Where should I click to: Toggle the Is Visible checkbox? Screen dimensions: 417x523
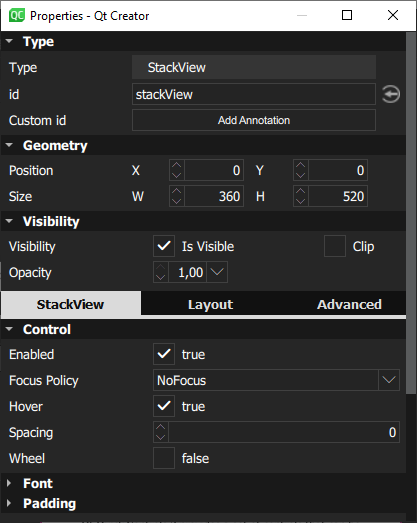[164, 246]
